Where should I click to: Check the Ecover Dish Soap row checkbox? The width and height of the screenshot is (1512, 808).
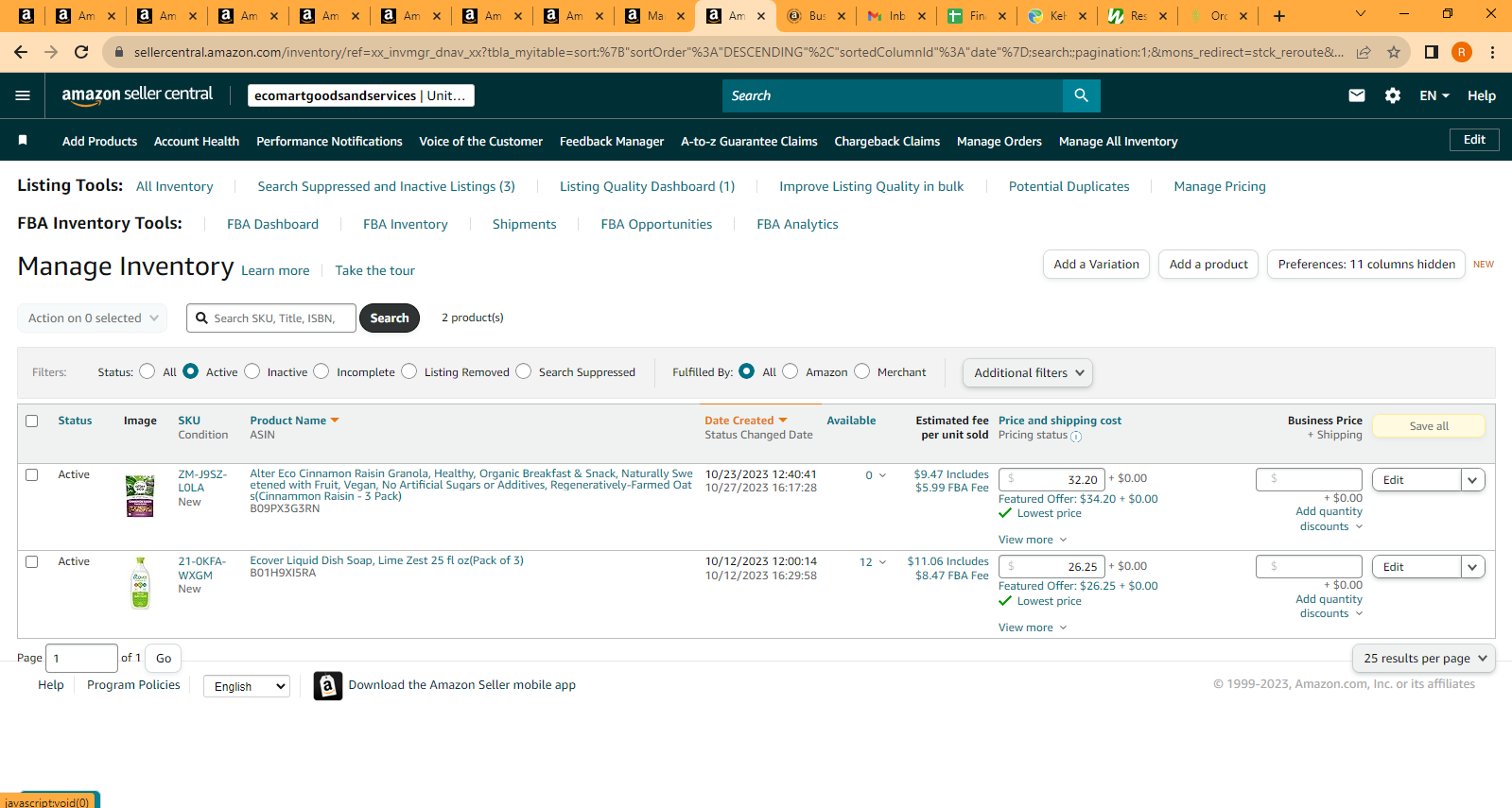[x=32, y=562]
